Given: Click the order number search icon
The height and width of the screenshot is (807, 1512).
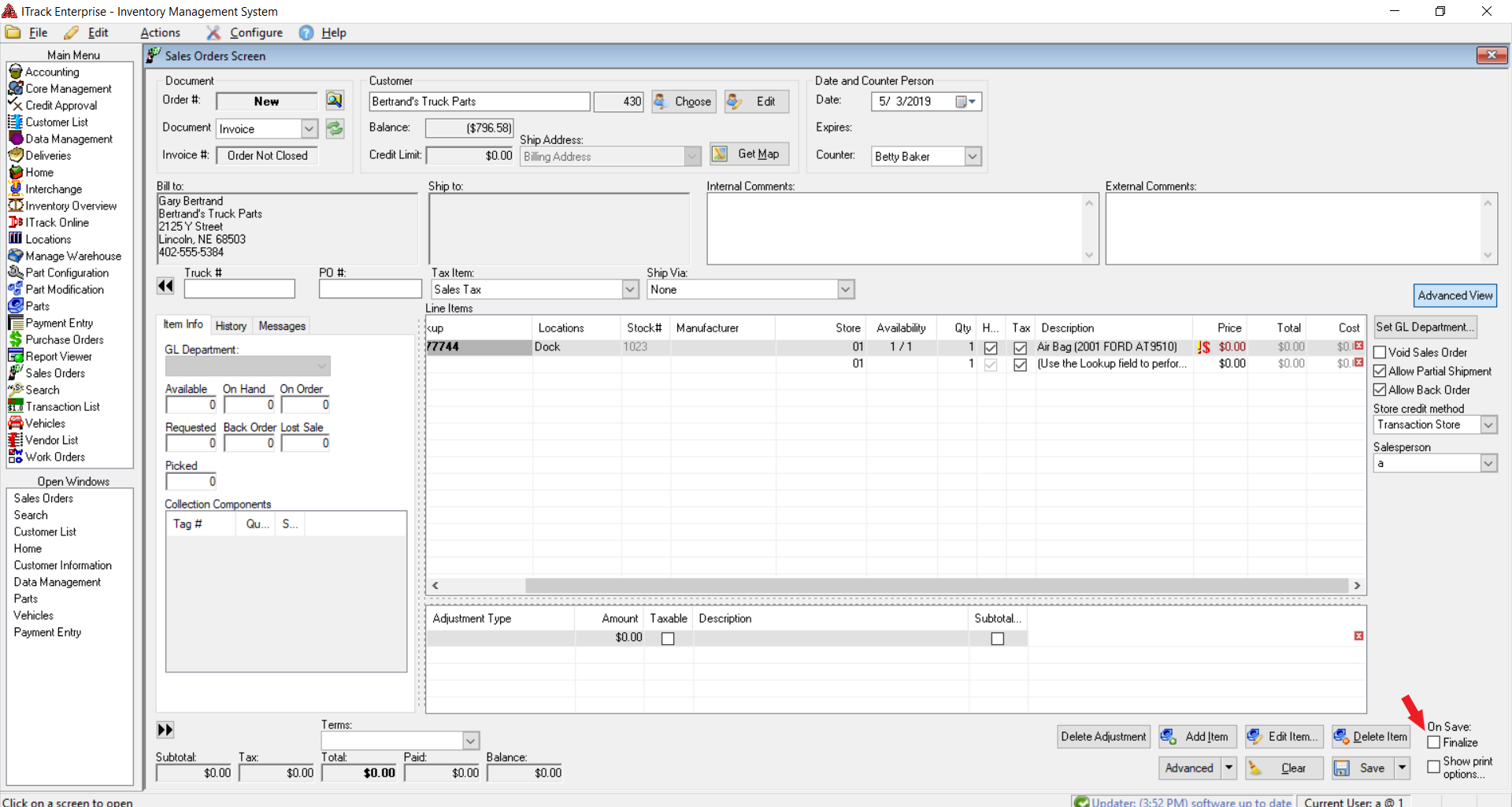Looking at the screenshot, I should click(335, 101).
